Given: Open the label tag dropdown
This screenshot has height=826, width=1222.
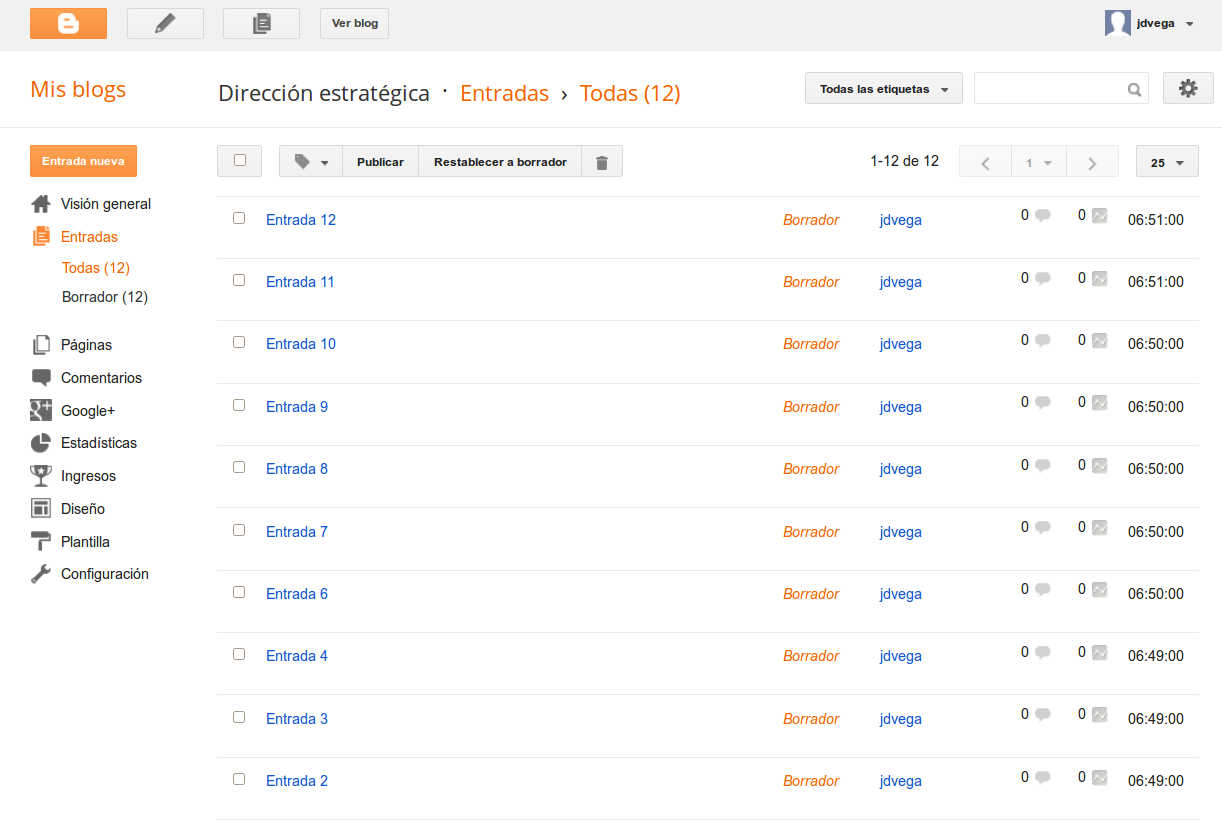Looking at the screenshot, I should point(311,162).
